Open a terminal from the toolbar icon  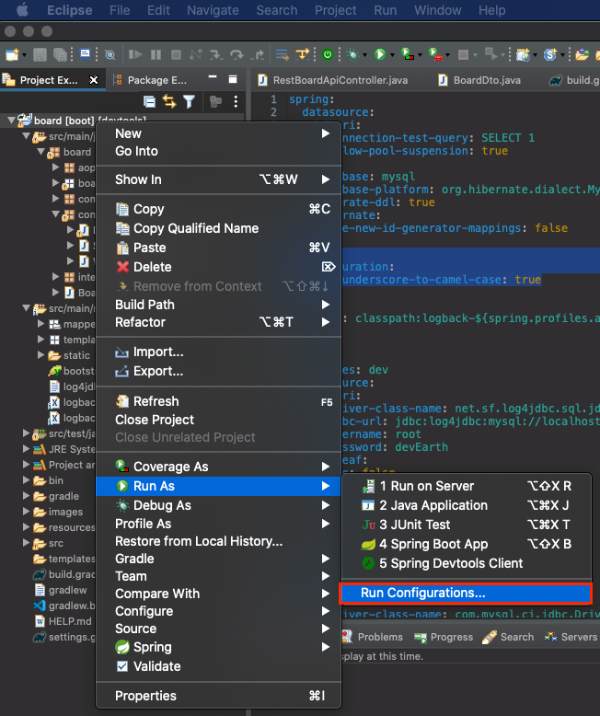click(85, 54)
